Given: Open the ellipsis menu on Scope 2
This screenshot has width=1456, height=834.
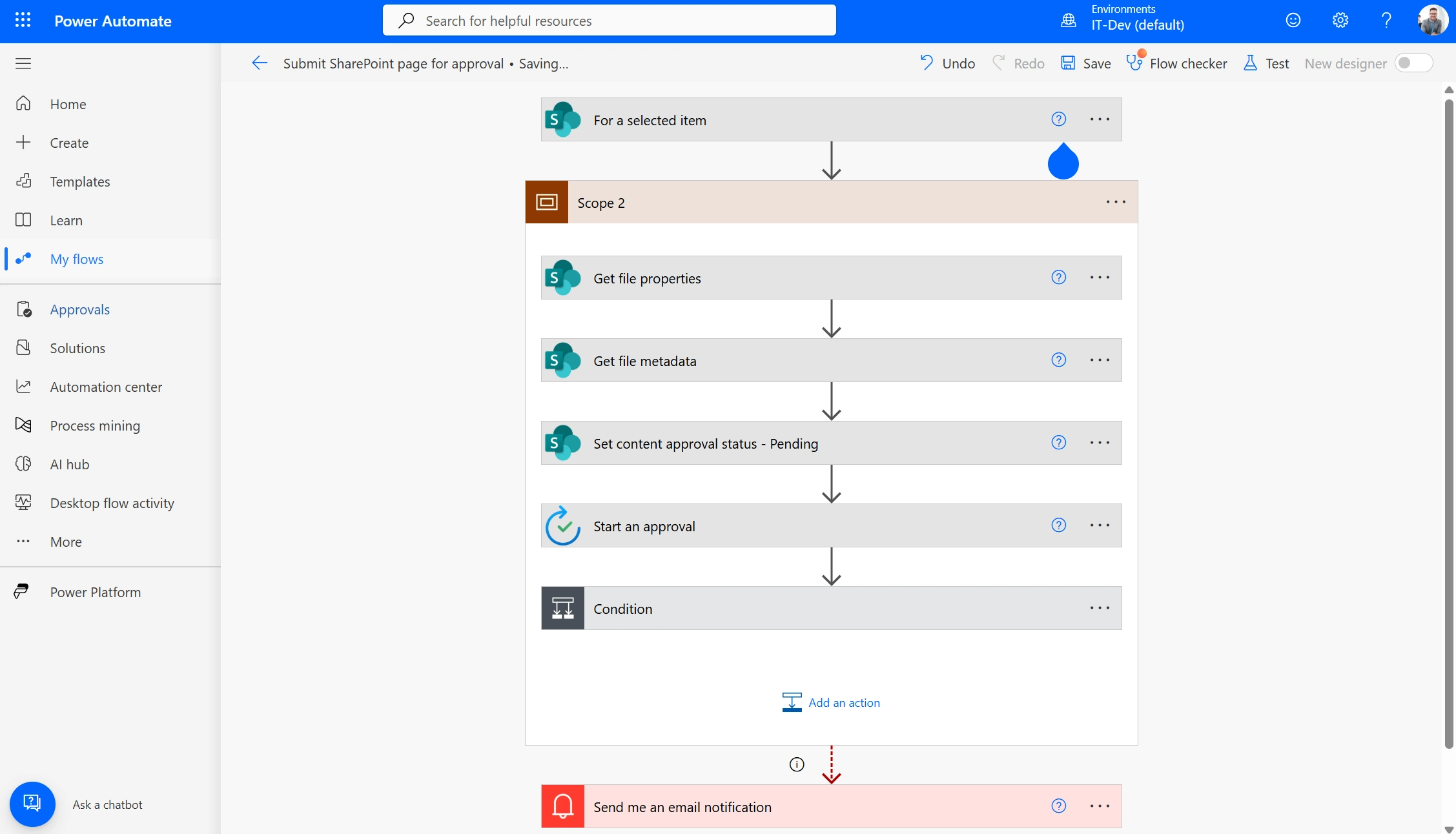Looking at the screenshot, I should pyautogui.click(x=1115, y=201).
